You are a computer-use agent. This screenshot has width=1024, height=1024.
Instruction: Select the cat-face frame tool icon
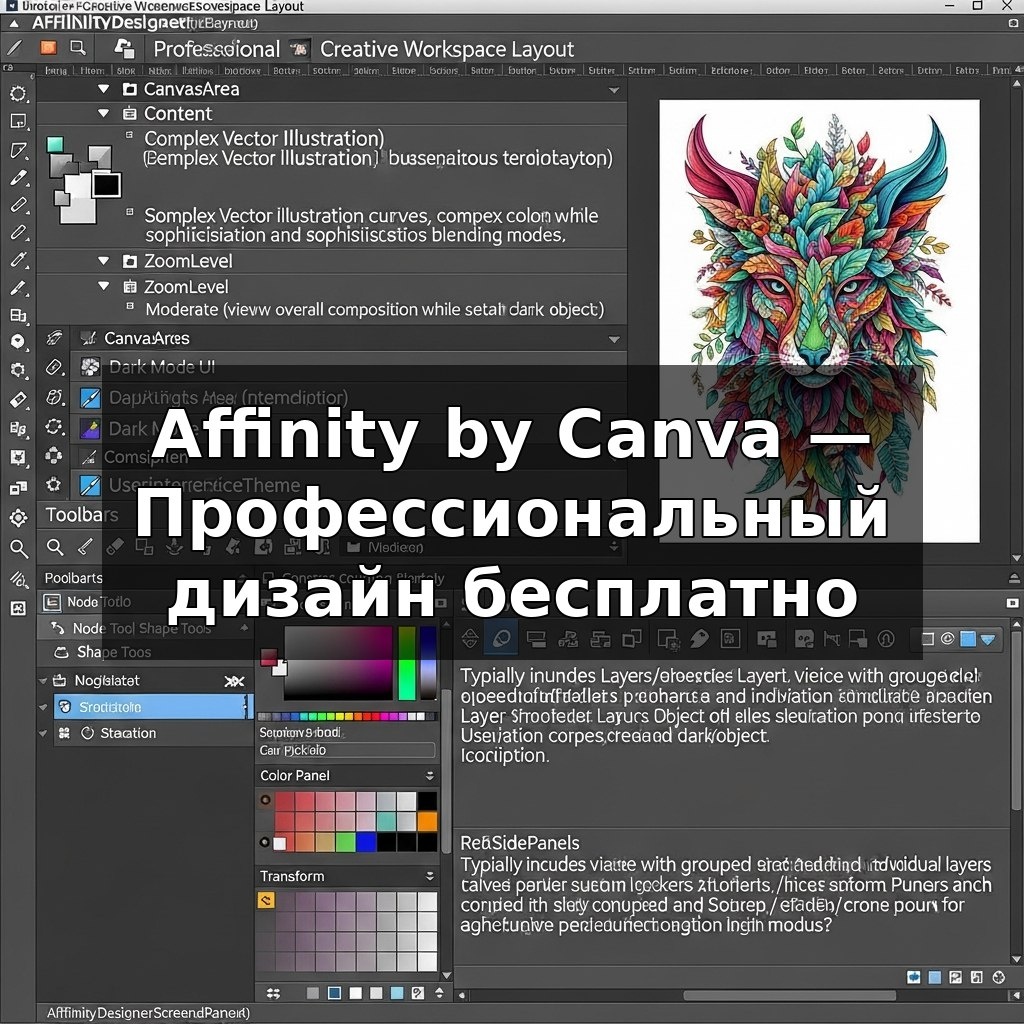pyautogui.click(x=18, y=457)
